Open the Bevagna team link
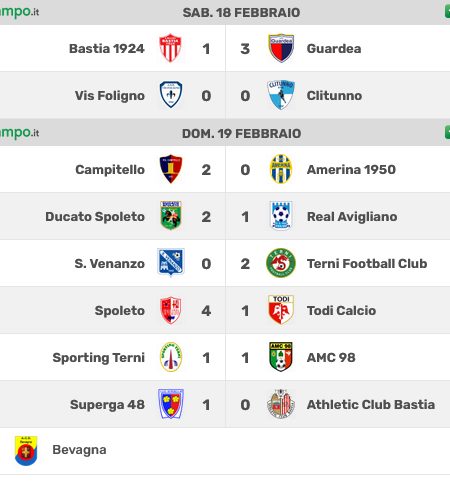This screenshot has height=482, width=450. [79, 450]
